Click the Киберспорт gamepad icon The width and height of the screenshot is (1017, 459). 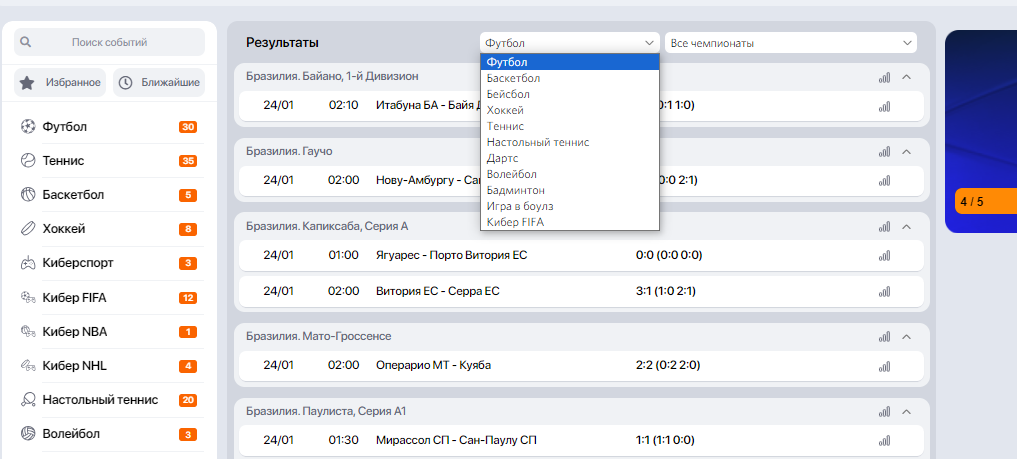pyautogui.click(x=27, y=263)
